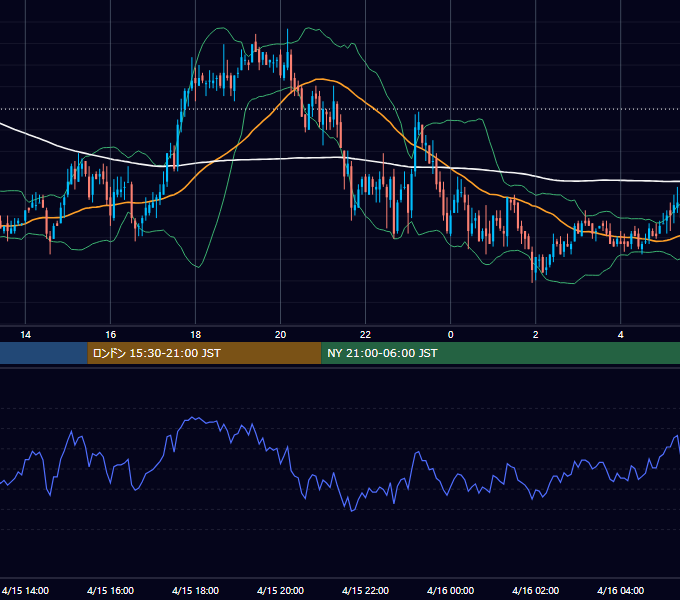The height and width of the screenshot is (600, 680).
Task: Click the 4/16 02:00 label on oscillator axis
Action: (535, 590)
